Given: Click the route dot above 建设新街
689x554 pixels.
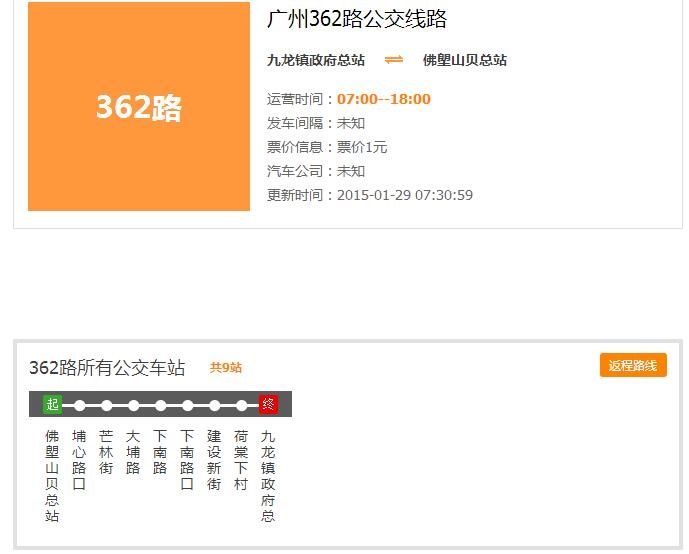Looking at the screenshot, I should coord(214,405).
